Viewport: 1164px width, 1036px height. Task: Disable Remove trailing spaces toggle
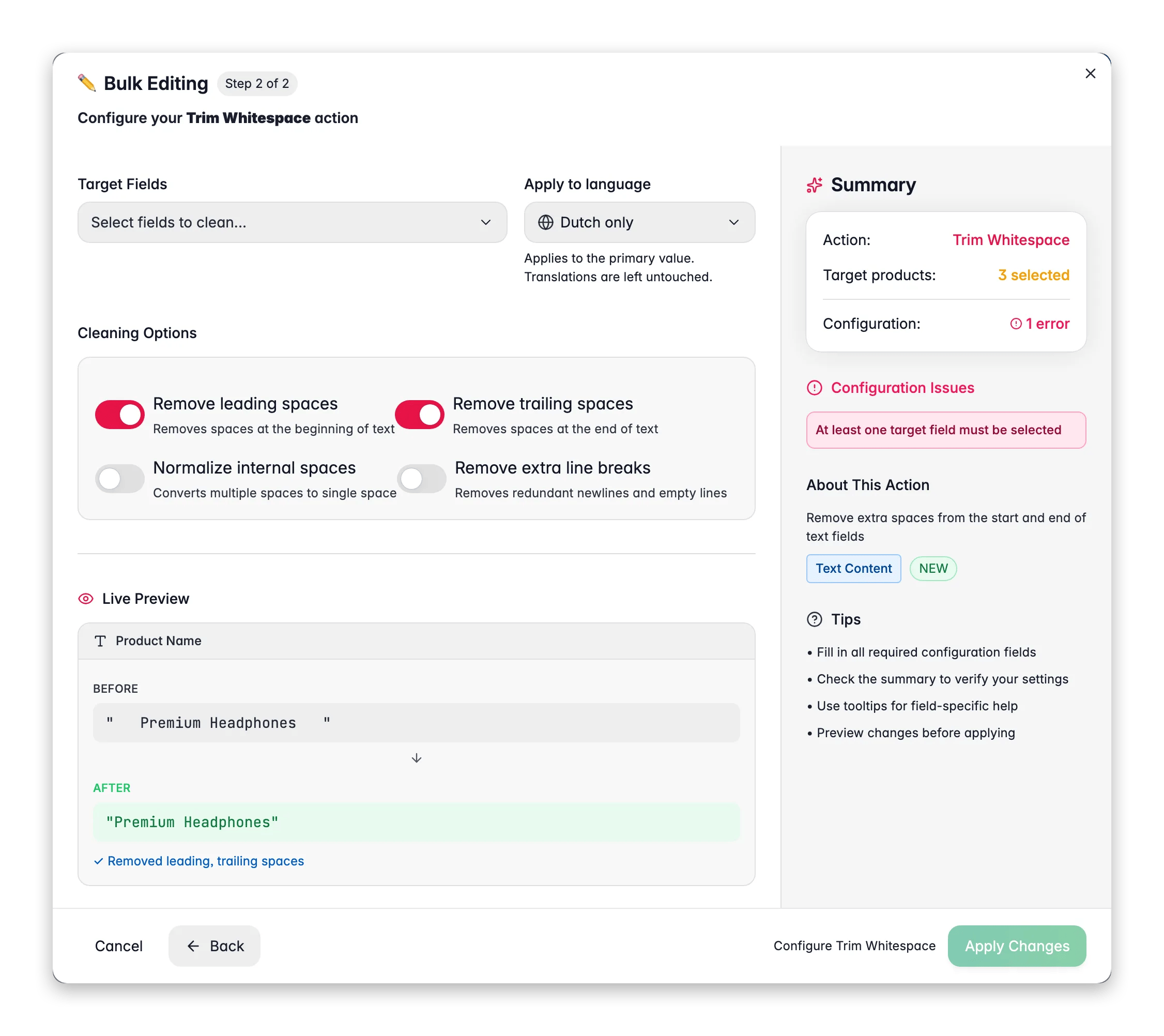pyautogui.click(x=420, y=414)
